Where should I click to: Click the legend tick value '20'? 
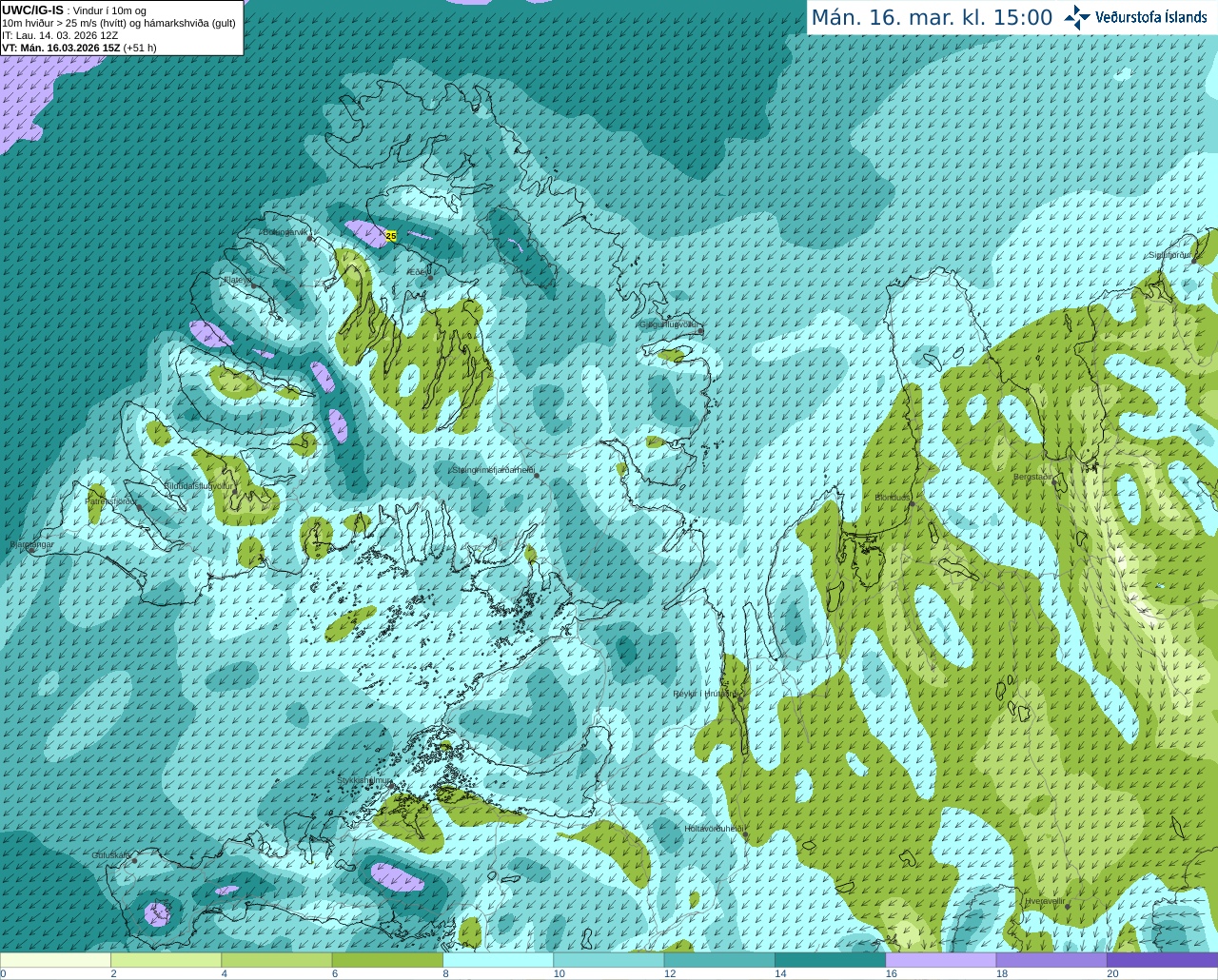point(1112,973)
